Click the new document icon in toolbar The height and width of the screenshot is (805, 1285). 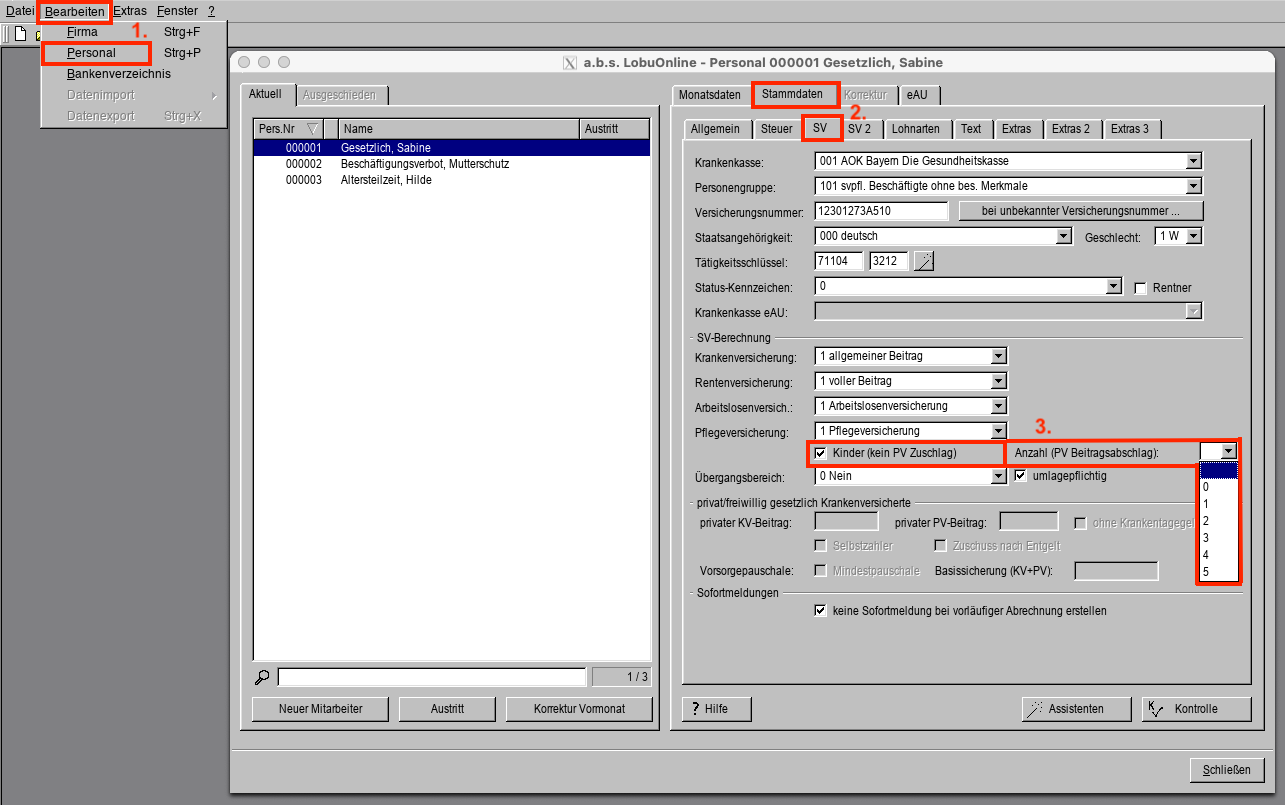[x=19, y=34]
